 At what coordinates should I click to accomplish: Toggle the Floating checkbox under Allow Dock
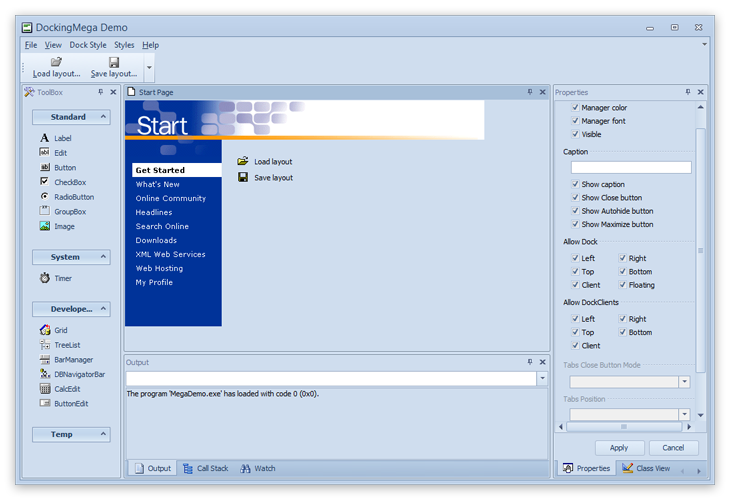point(622,285)
